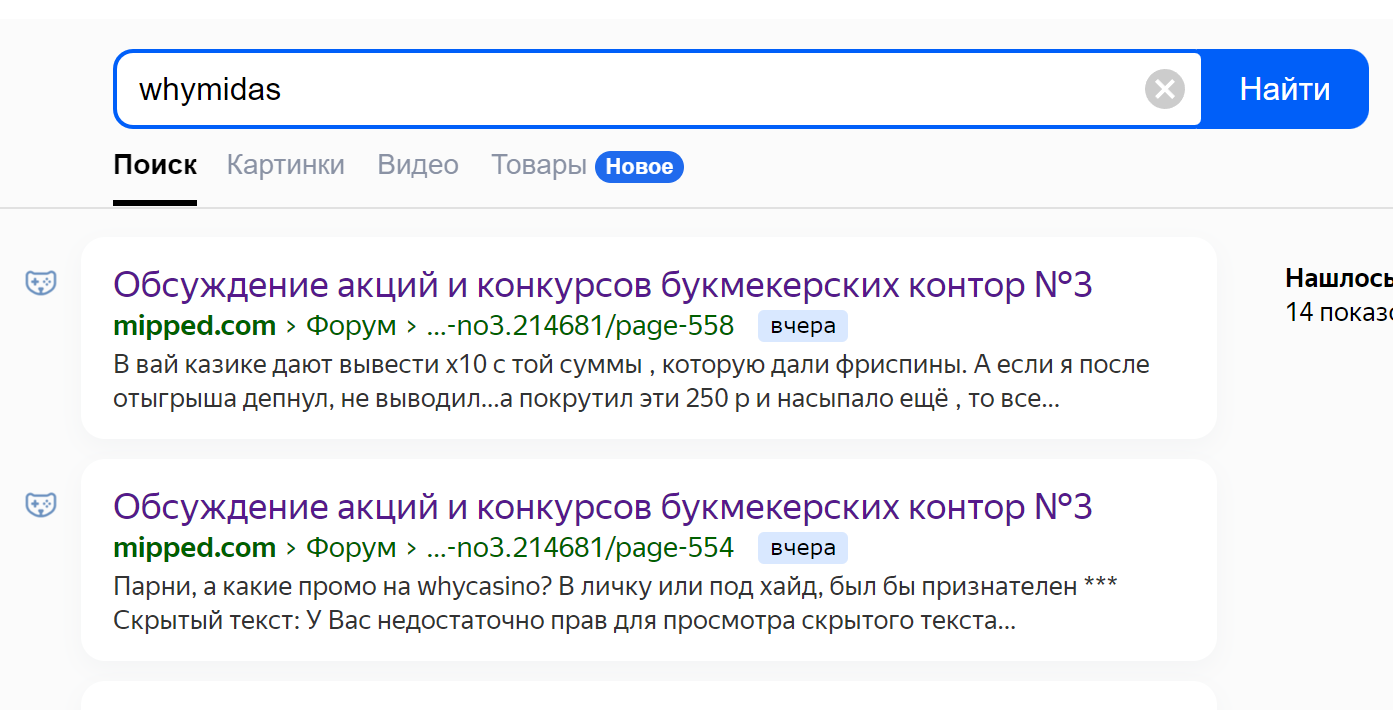Open the result title above the page-554 link
The image size is (1393, 710).
pos(603,507)
